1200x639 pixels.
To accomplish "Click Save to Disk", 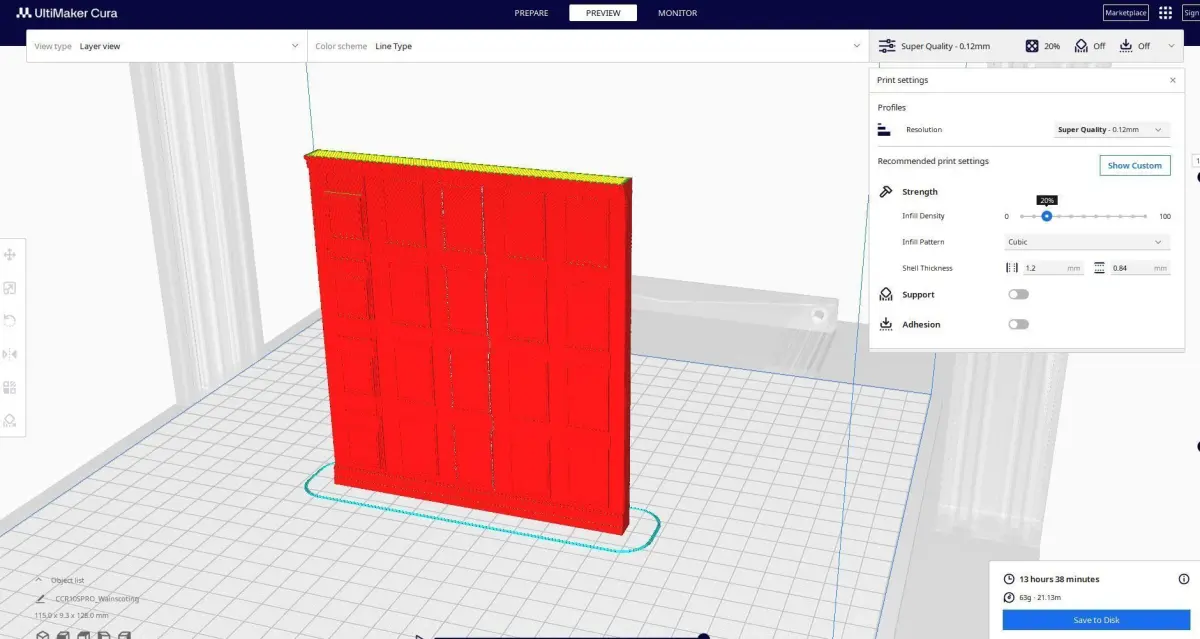I will pos(1096,620).
